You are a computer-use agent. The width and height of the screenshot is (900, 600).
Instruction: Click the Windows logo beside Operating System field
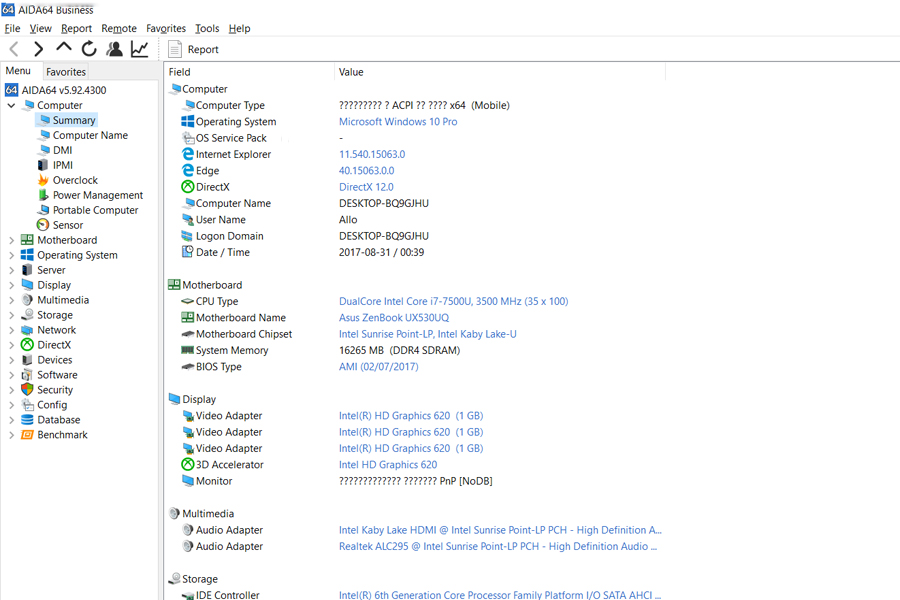[188, 122]
